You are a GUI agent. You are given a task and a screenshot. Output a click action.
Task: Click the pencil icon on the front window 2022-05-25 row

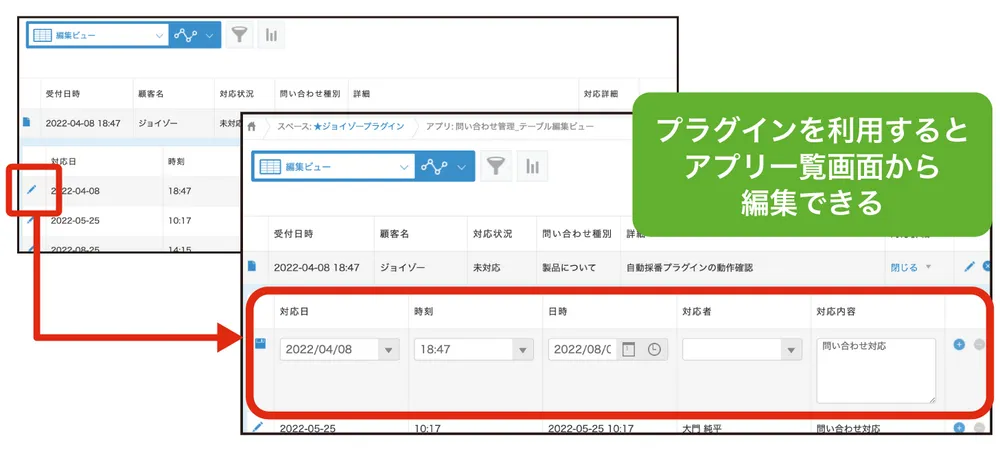(258, 426)
